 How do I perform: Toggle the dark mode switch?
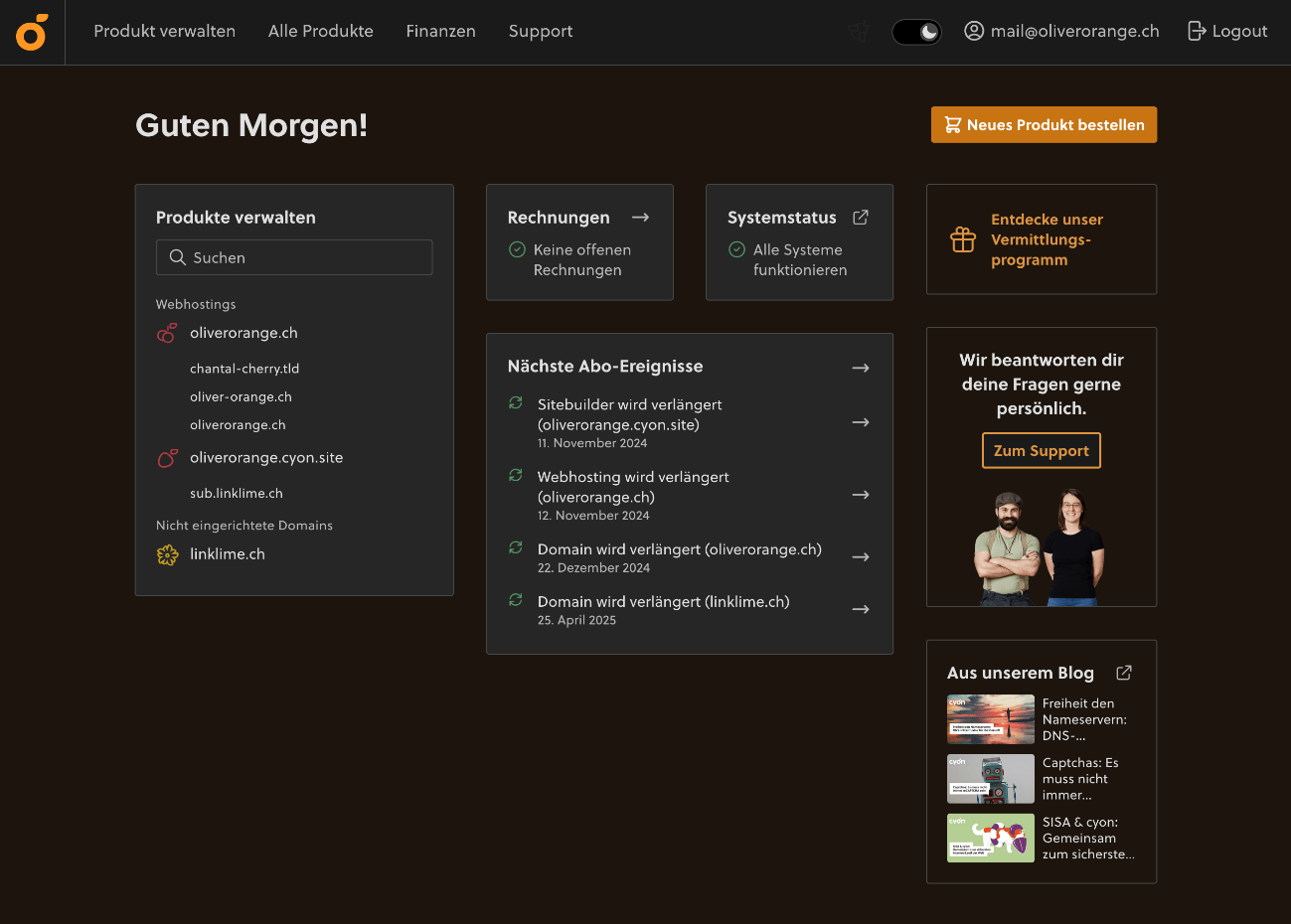pyautogui.click(x=916, y=32)
